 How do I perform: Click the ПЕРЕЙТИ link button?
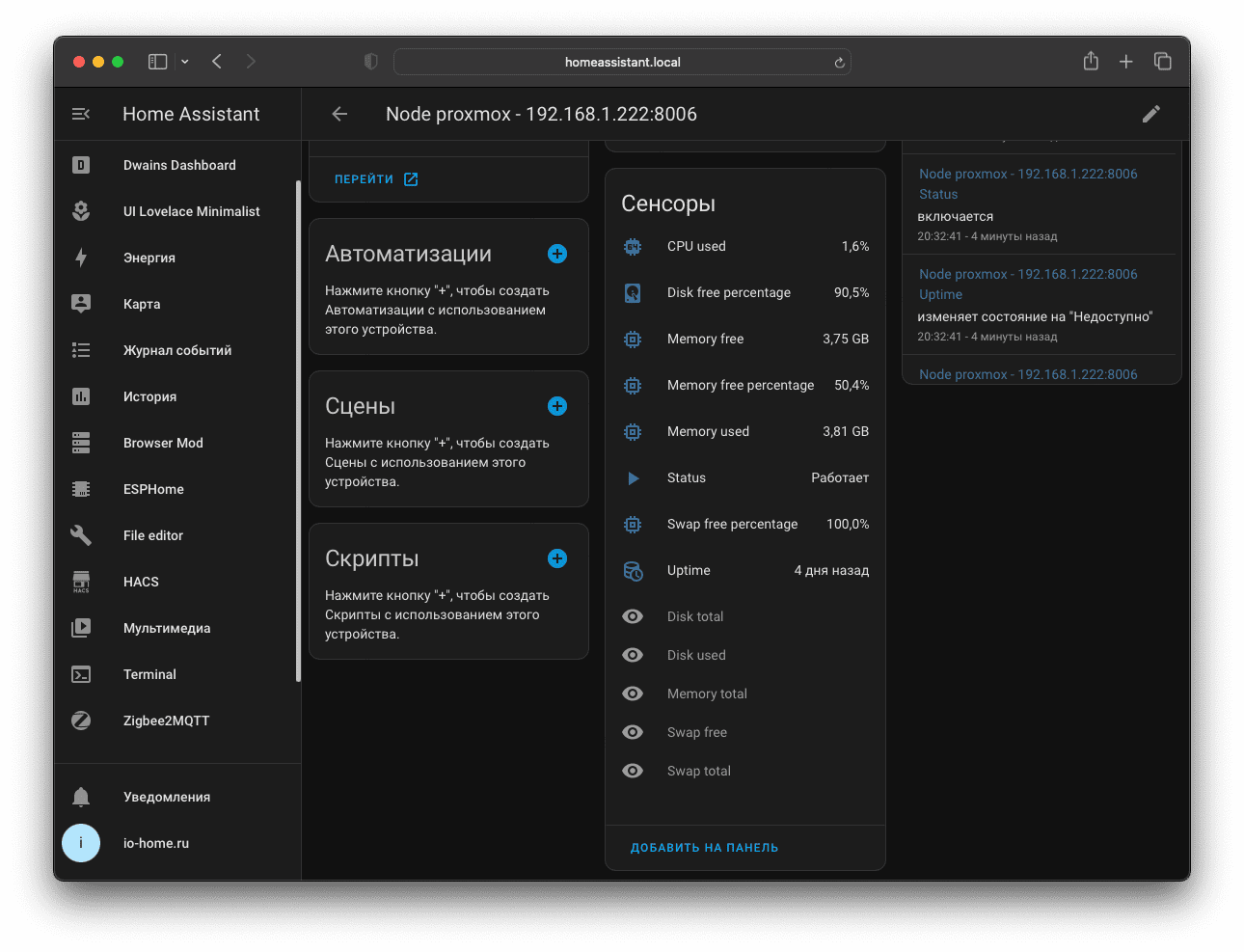375,179
